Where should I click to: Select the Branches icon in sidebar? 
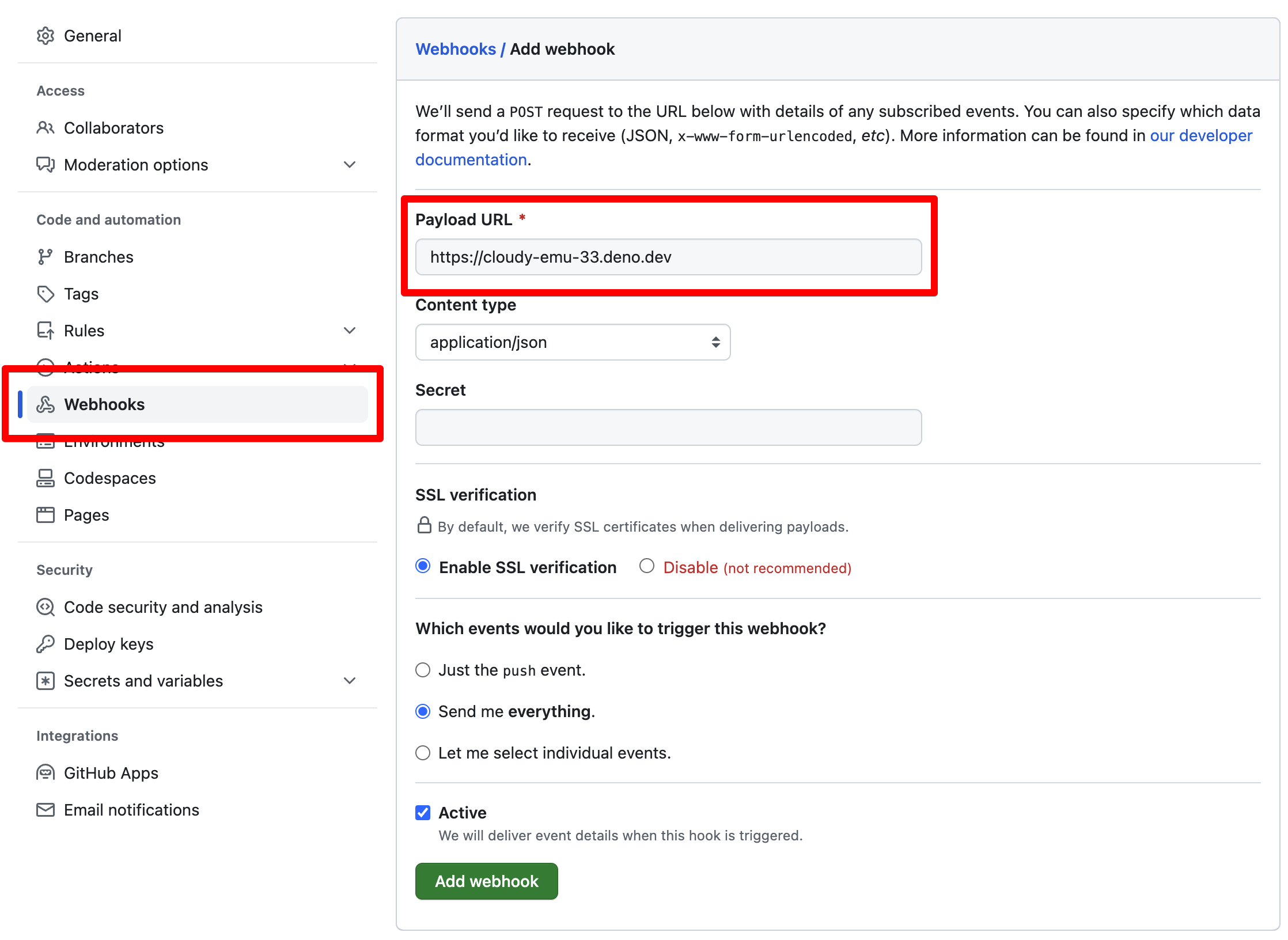(x=46, y=256)
